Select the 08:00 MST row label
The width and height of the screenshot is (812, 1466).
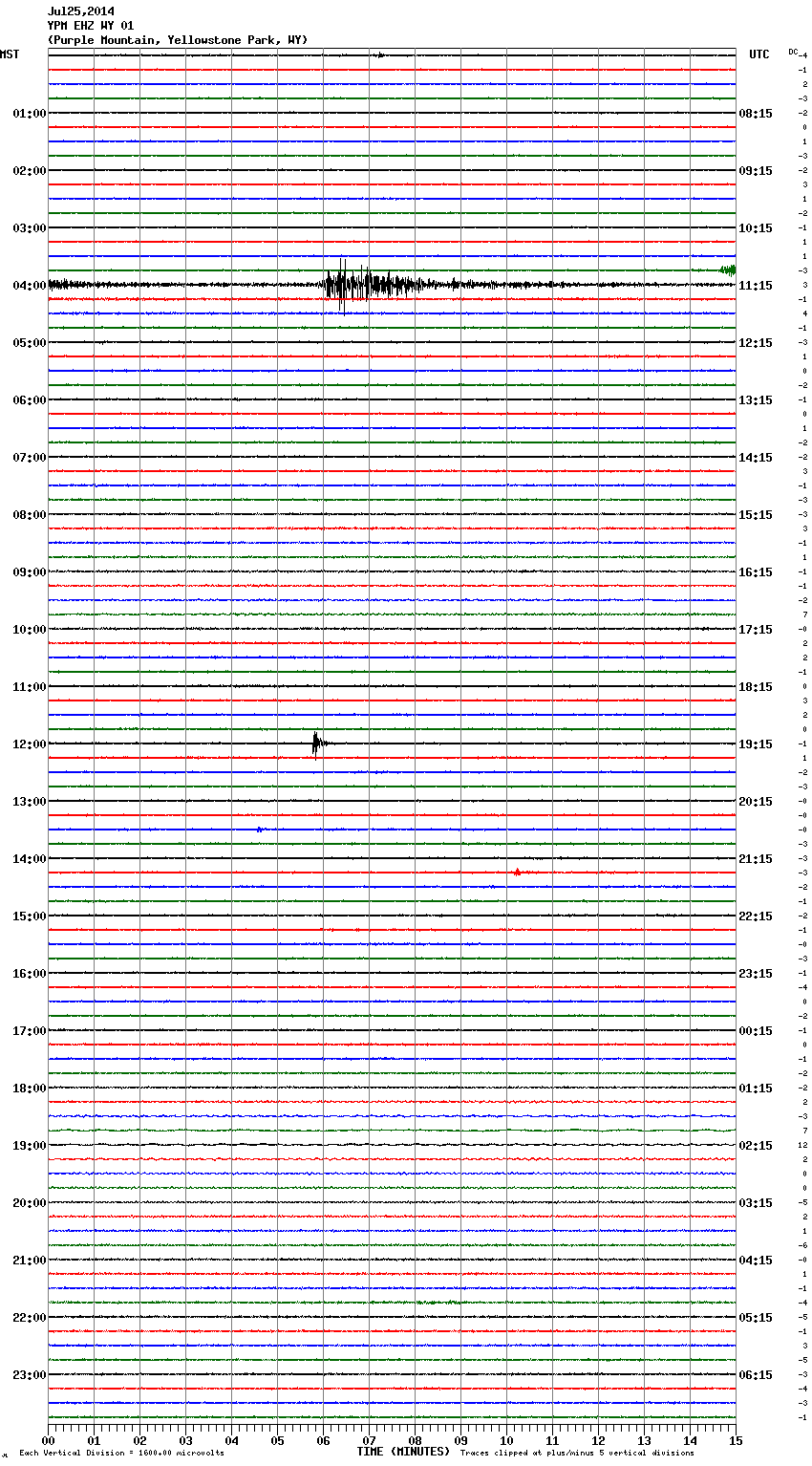click(29, 515)
